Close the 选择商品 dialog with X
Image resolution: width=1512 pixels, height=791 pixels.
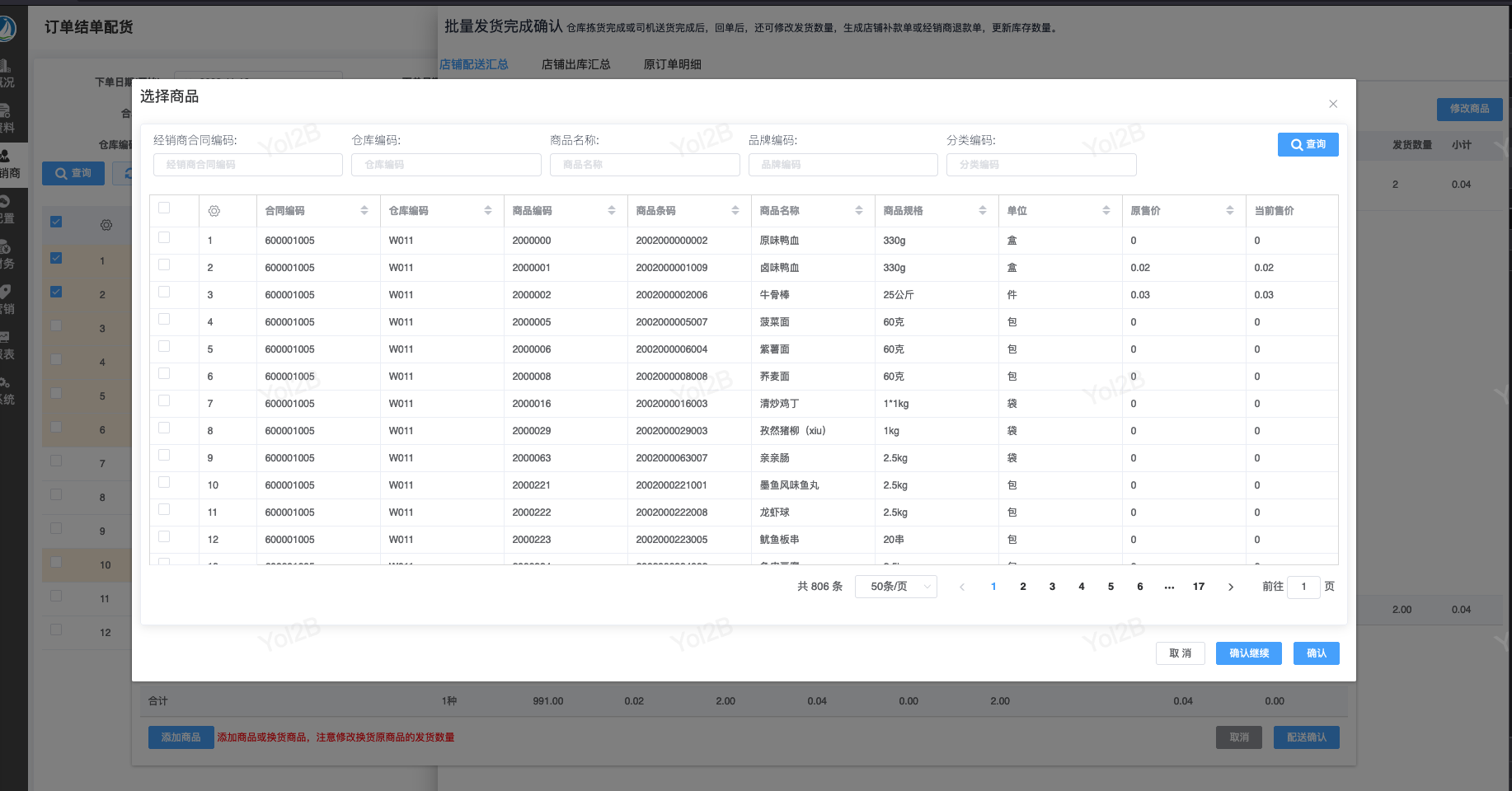1333,104
